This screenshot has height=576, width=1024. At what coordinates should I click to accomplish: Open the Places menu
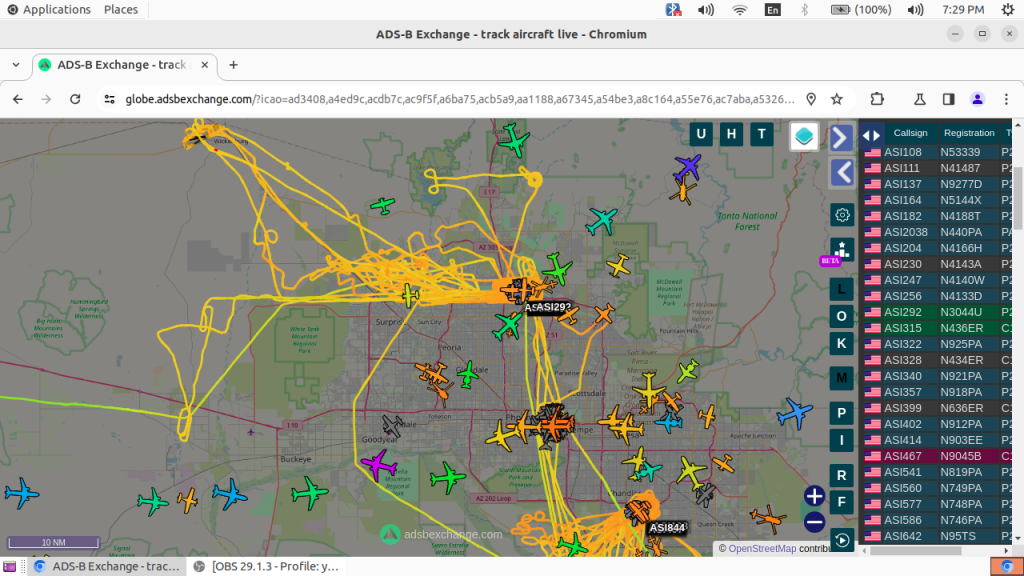pos(121,9)
